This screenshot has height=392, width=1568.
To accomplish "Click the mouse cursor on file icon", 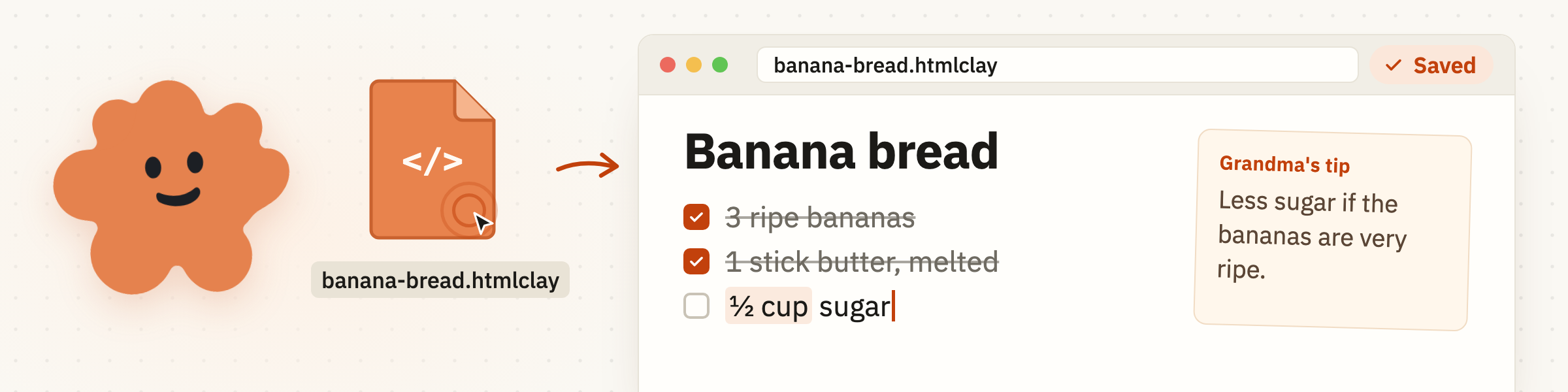I will [x=482, y=223].
